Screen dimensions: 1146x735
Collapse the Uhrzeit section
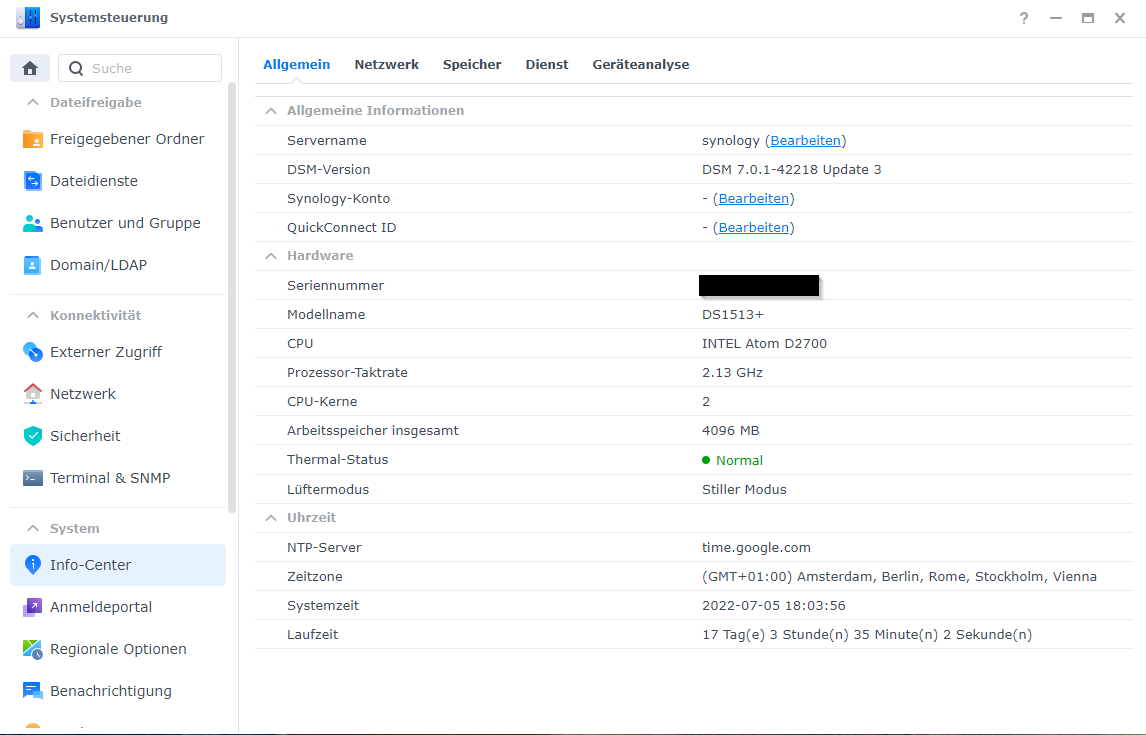point(271,517)
